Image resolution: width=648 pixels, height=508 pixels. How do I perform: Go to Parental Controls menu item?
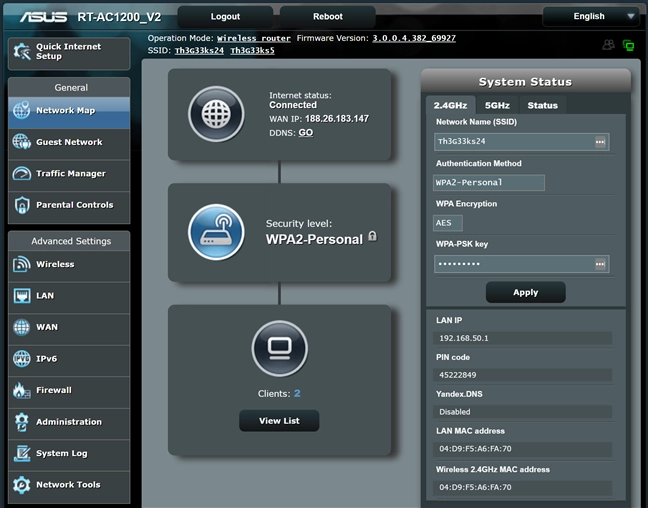pos(69,205)
